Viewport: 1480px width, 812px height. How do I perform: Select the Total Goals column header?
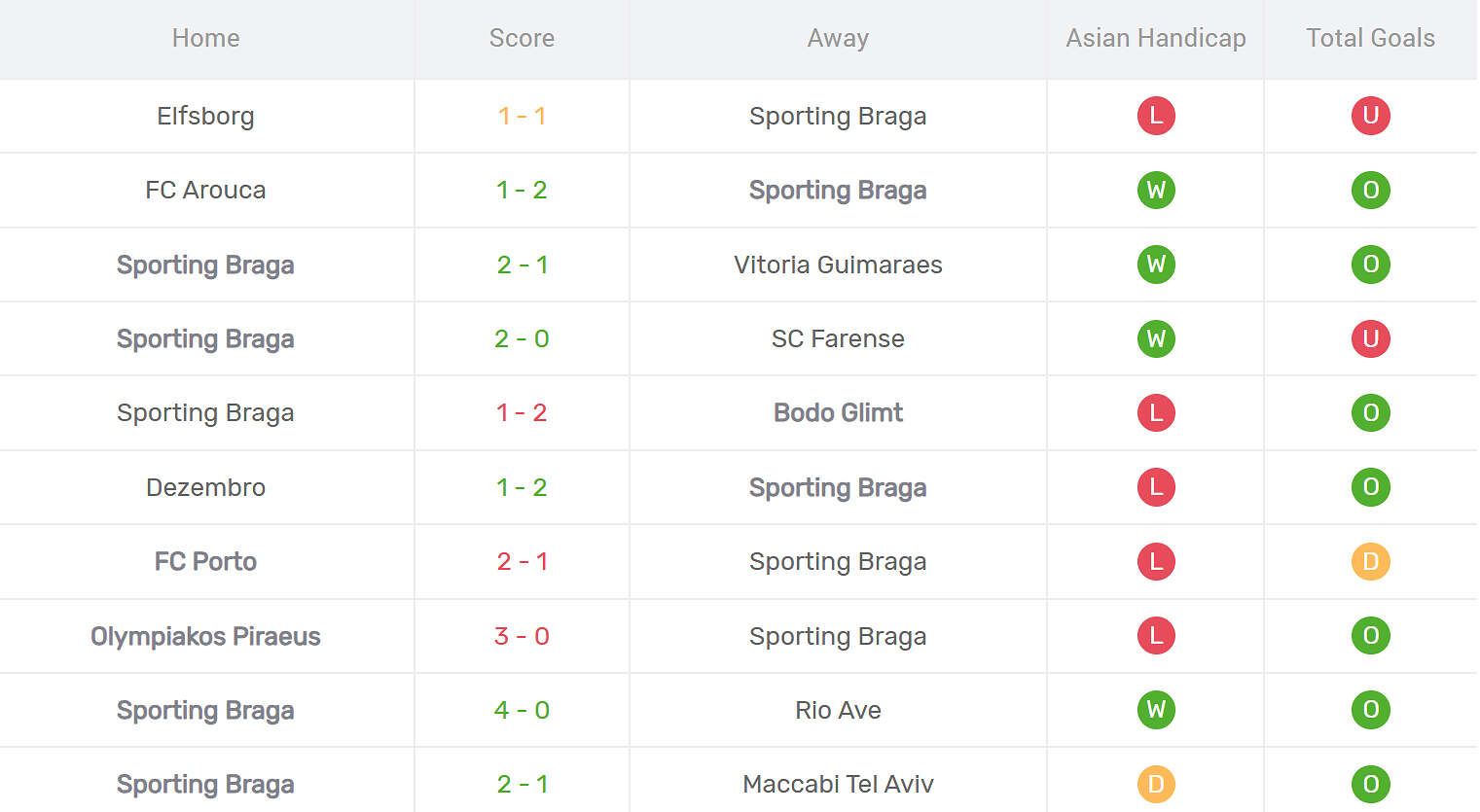click(1370, 38)
